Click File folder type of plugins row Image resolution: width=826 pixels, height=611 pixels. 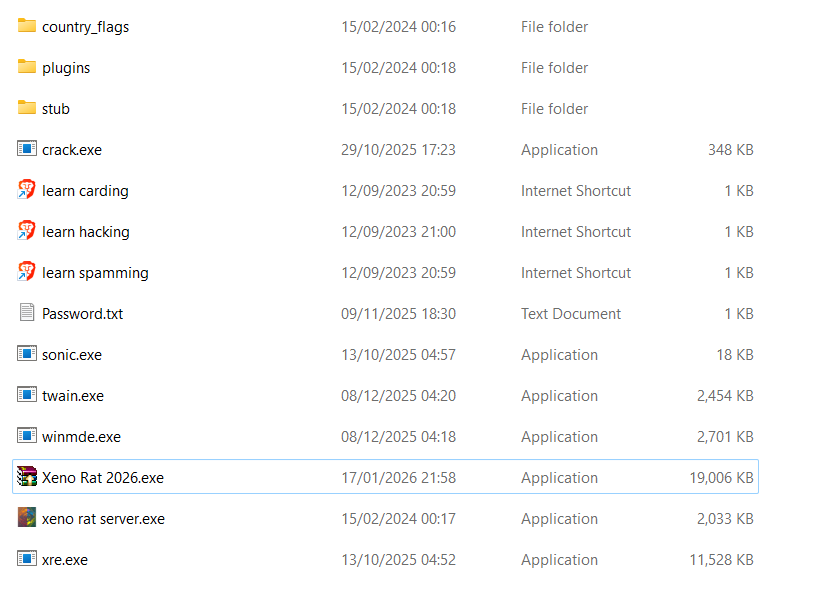pos(554,68)
